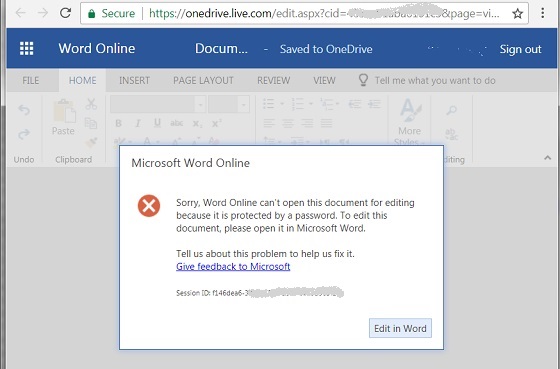The width and height of the screenshot is (560, 369).
Task: Open the browser three-dot menu
Action: [x=542, y=13]
